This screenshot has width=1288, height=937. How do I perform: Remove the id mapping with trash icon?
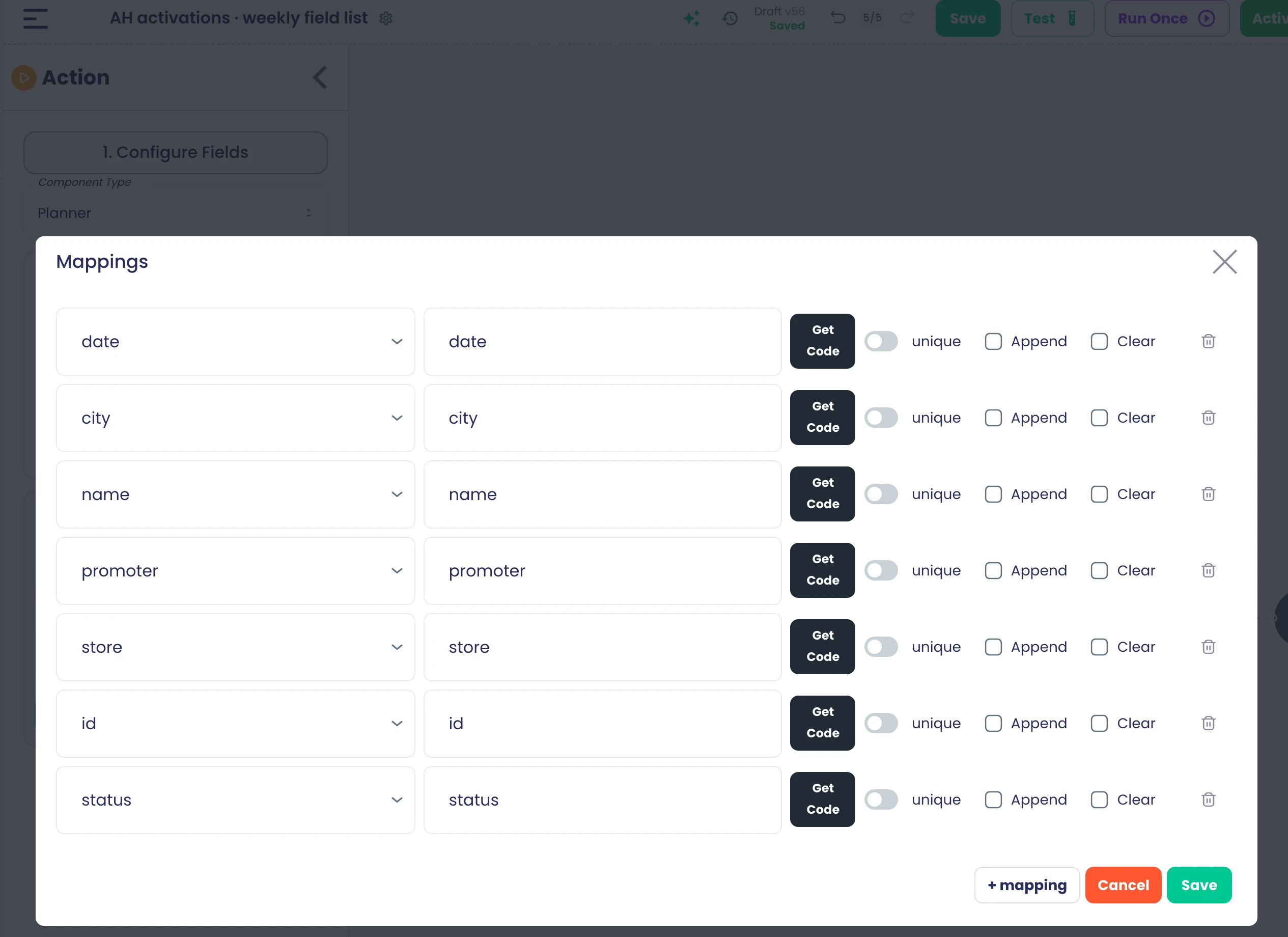tap(1208, 723)
